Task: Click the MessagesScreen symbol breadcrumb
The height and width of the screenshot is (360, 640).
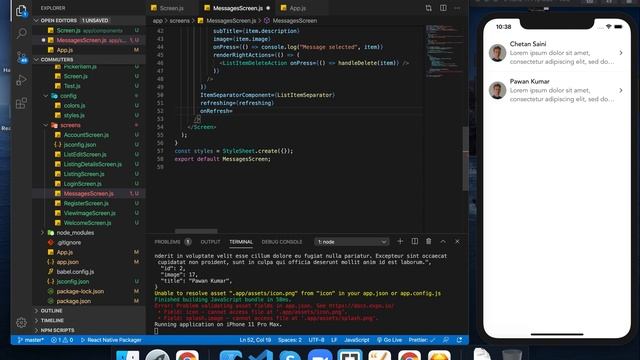Action: pyautogui.click(x=295, y=20)
